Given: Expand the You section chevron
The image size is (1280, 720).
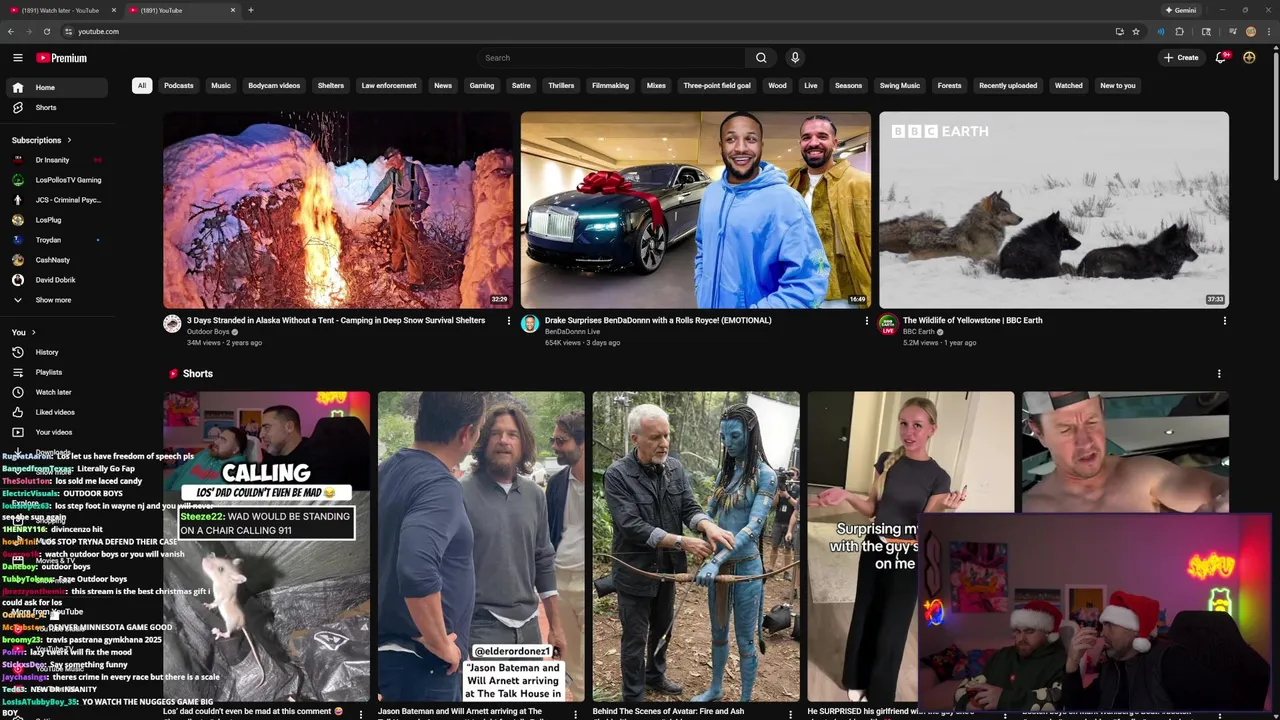Looking at the screenshot, I should 33,332.
